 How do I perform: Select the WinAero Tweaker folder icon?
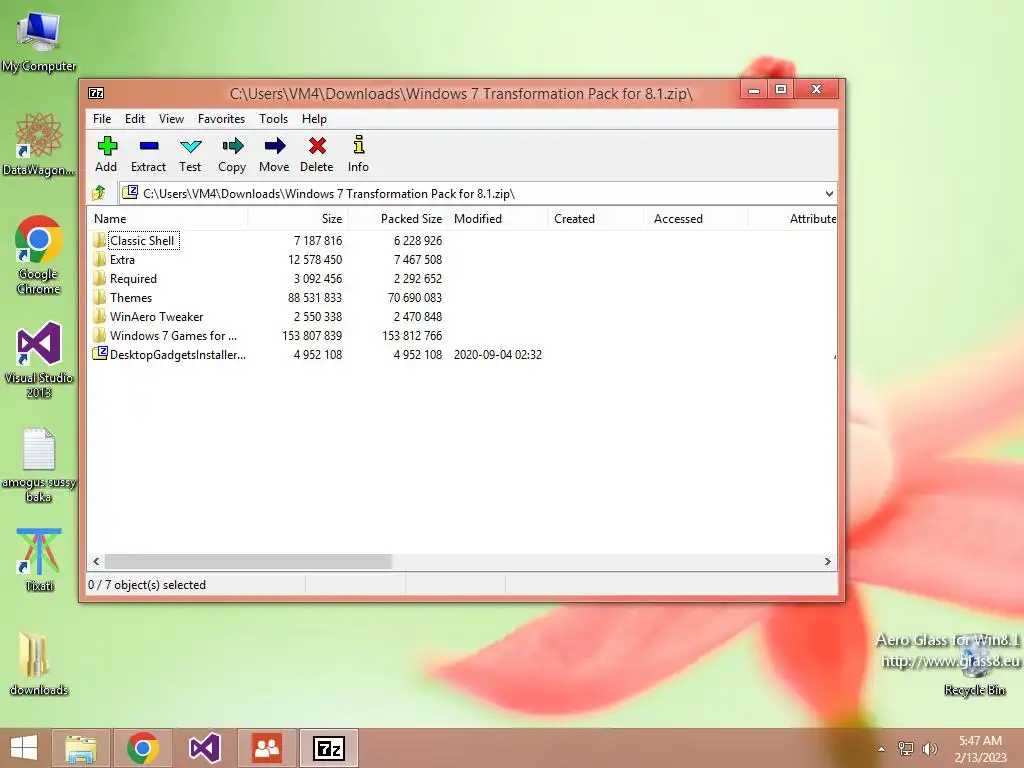[x=99, y=316]
